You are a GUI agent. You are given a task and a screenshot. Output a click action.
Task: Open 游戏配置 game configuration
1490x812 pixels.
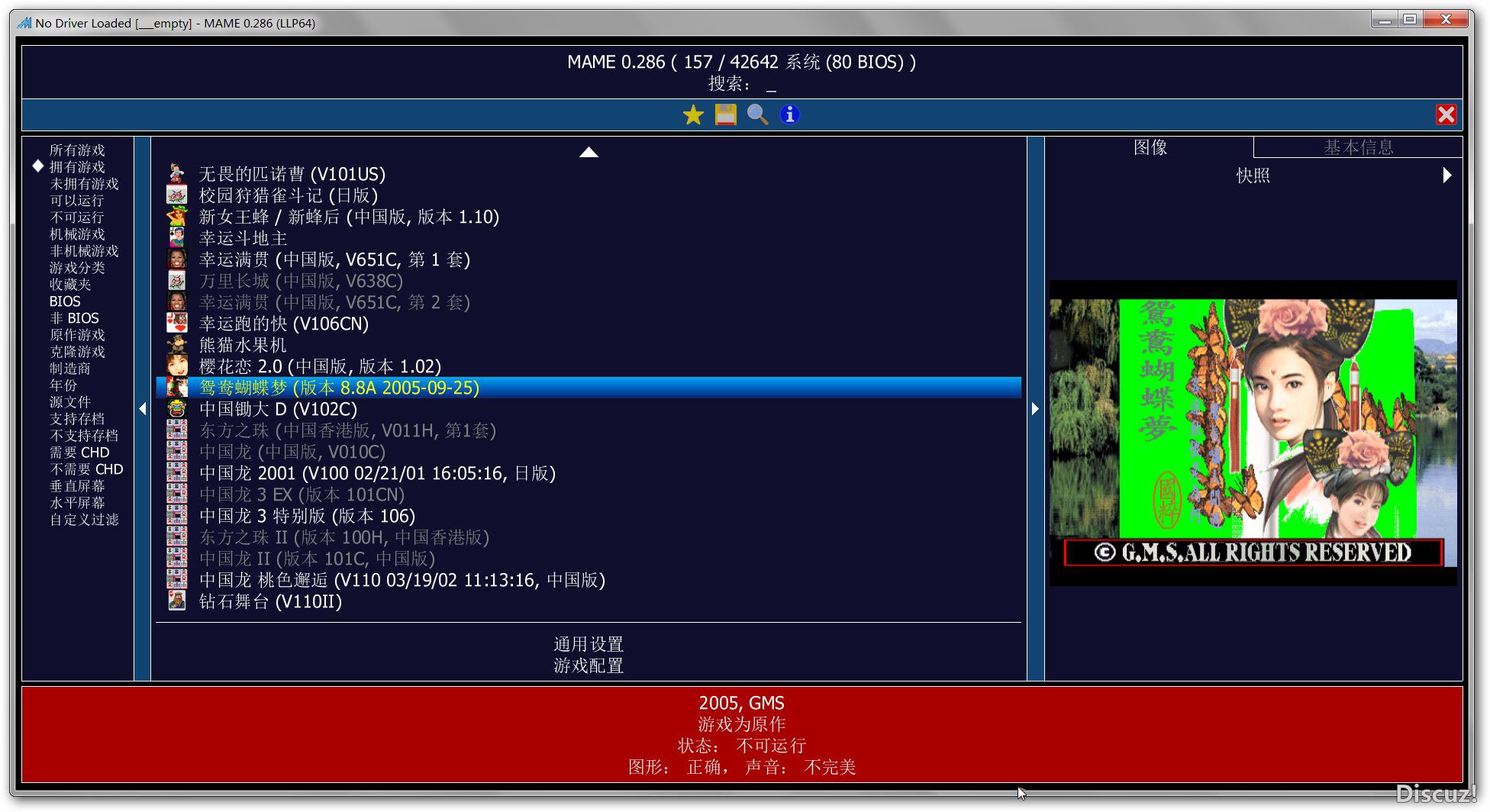pos(588,665)
